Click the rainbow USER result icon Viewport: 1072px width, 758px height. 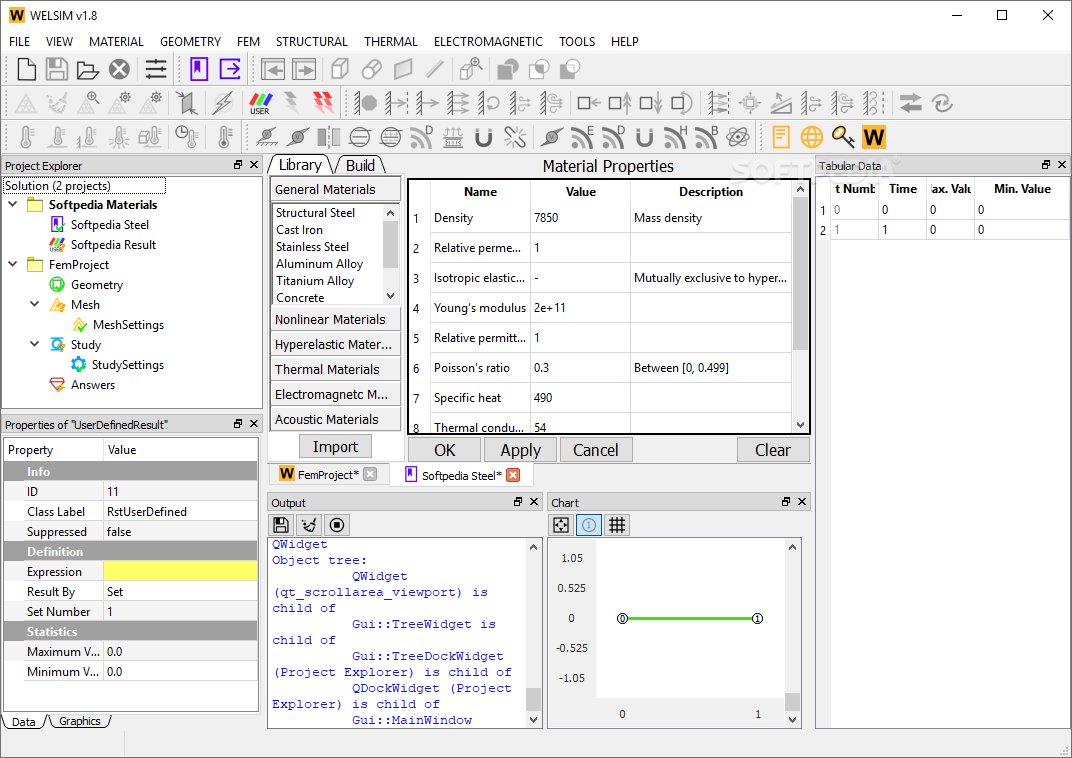click(260, 103)
